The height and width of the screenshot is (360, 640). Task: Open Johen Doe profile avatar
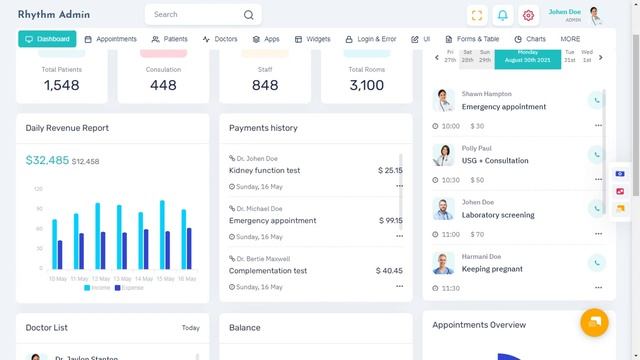click(596, 16)
